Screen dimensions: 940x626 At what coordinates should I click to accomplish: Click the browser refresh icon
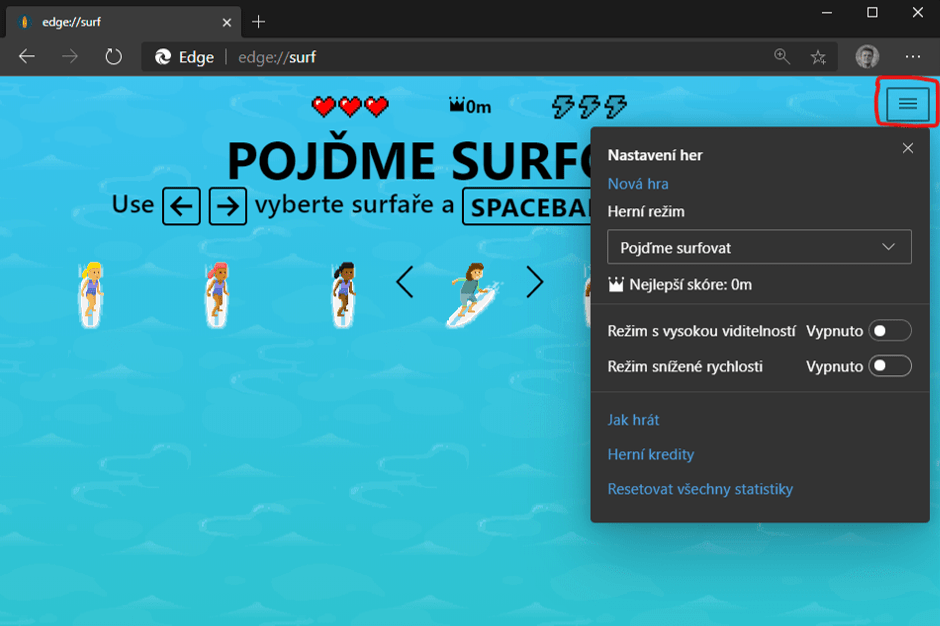(113, 57)
